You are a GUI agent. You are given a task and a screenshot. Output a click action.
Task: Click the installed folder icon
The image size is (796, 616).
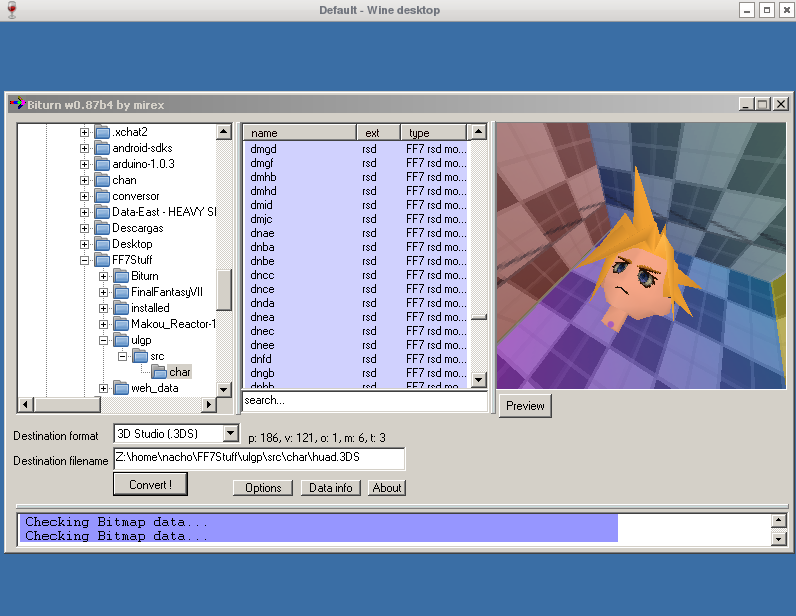point(122,308)
